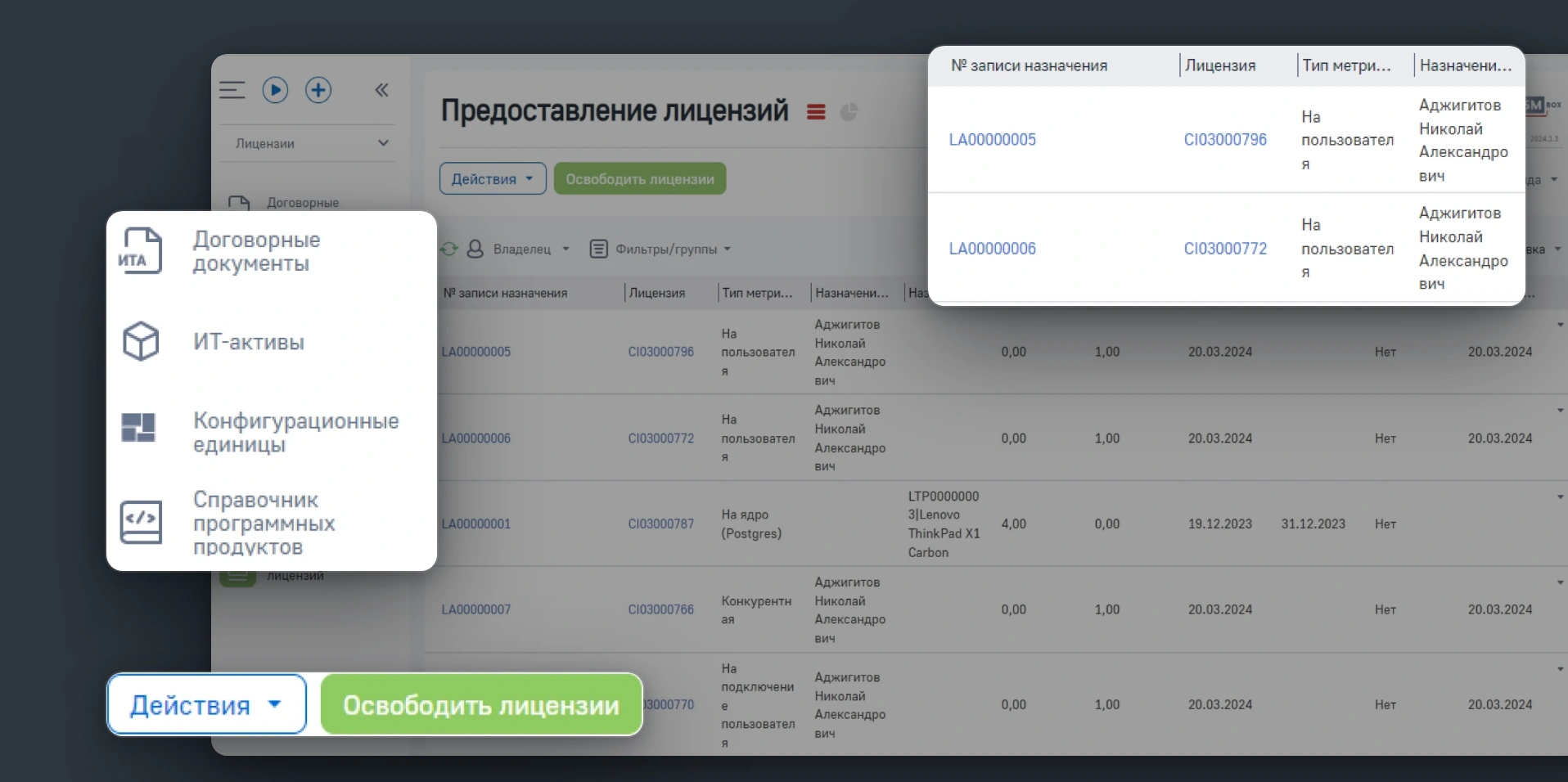Open row menu arrow for LA00000001 row
1568x782 pixels.
pyautogui.click(x=1560, y=497)
